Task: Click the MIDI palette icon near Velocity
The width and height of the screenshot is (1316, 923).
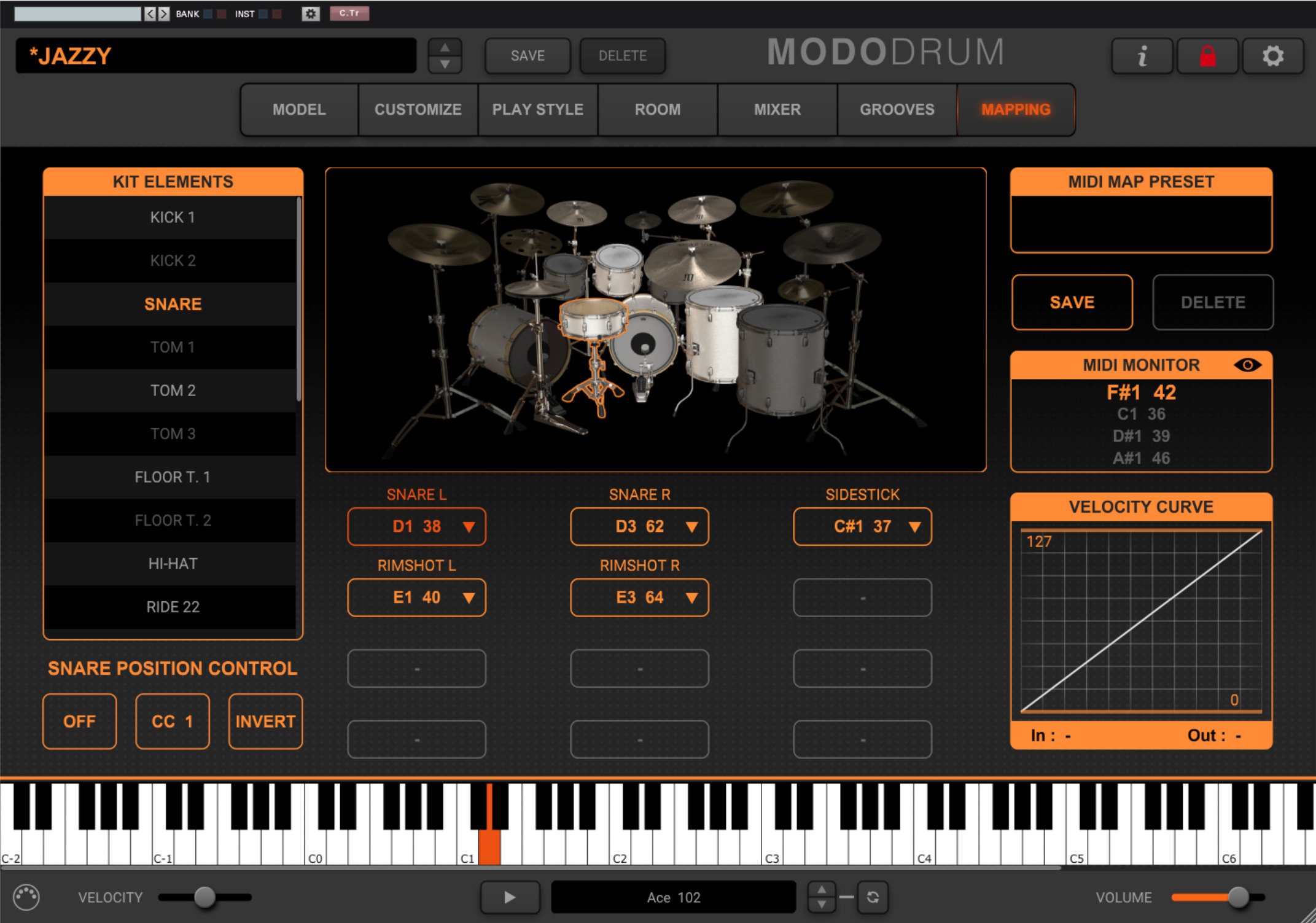Action: 26,897
